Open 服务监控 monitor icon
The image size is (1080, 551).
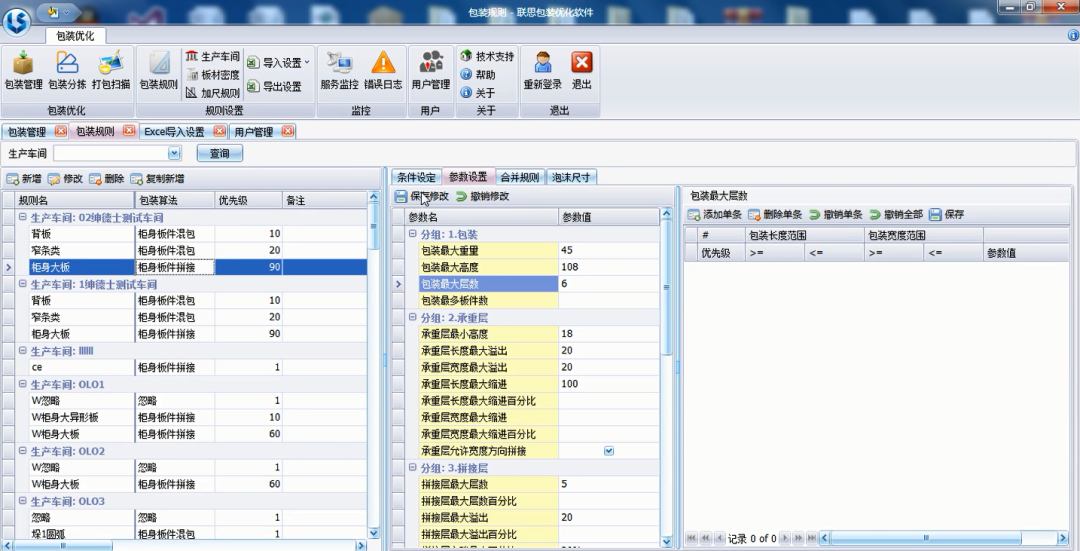tap(340, 71)
